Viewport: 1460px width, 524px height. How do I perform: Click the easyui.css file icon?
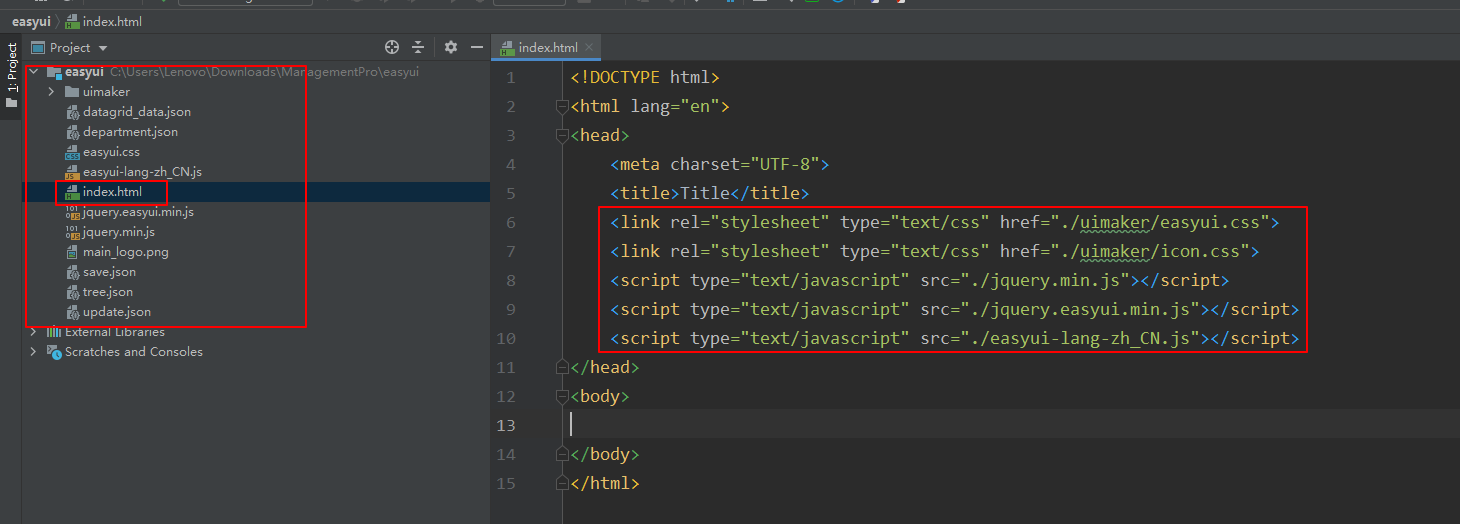(x=72, y=152)
